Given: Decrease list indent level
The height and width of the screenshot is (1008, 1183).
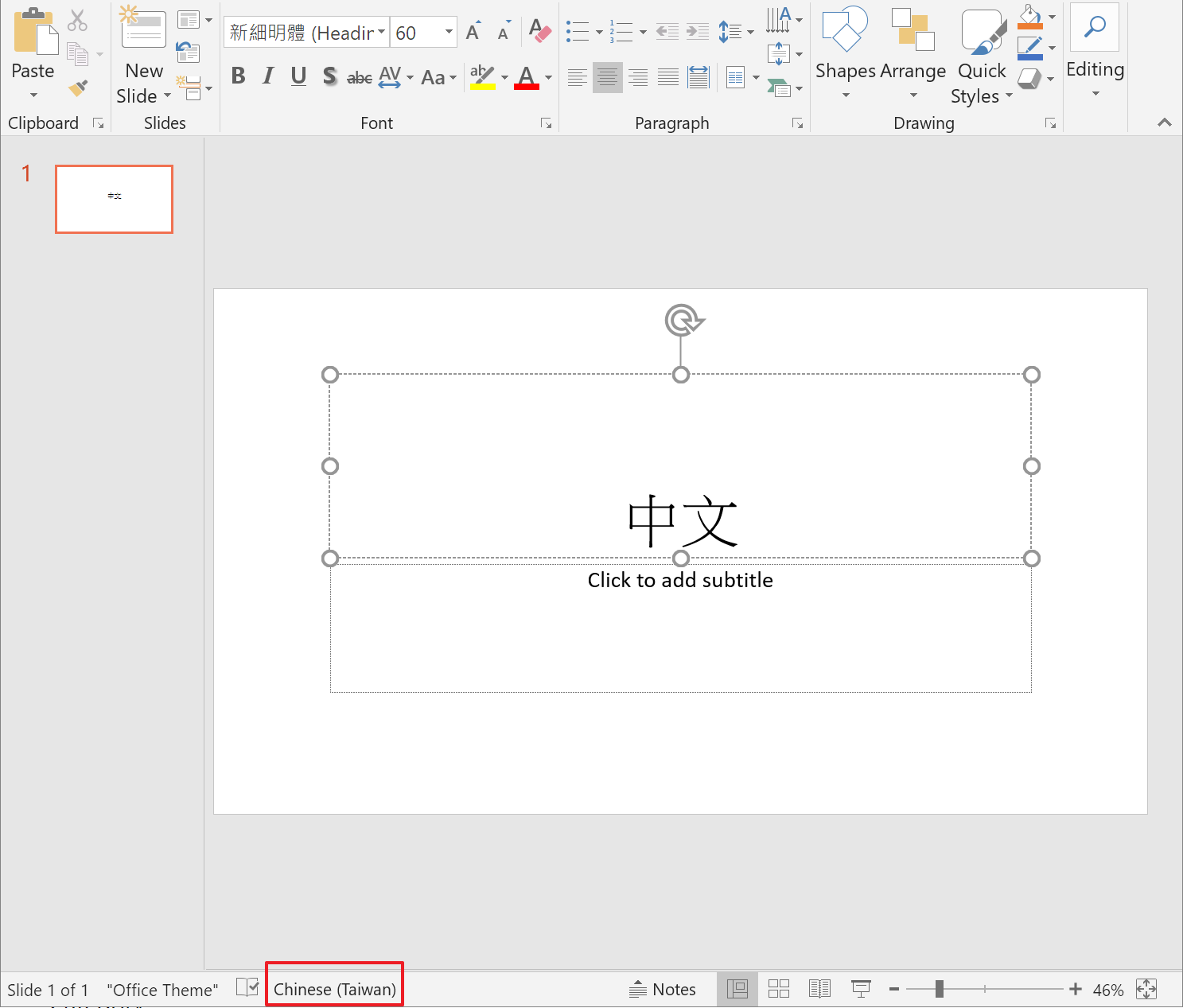Looking at the screenshot, I should click(667, 32).
